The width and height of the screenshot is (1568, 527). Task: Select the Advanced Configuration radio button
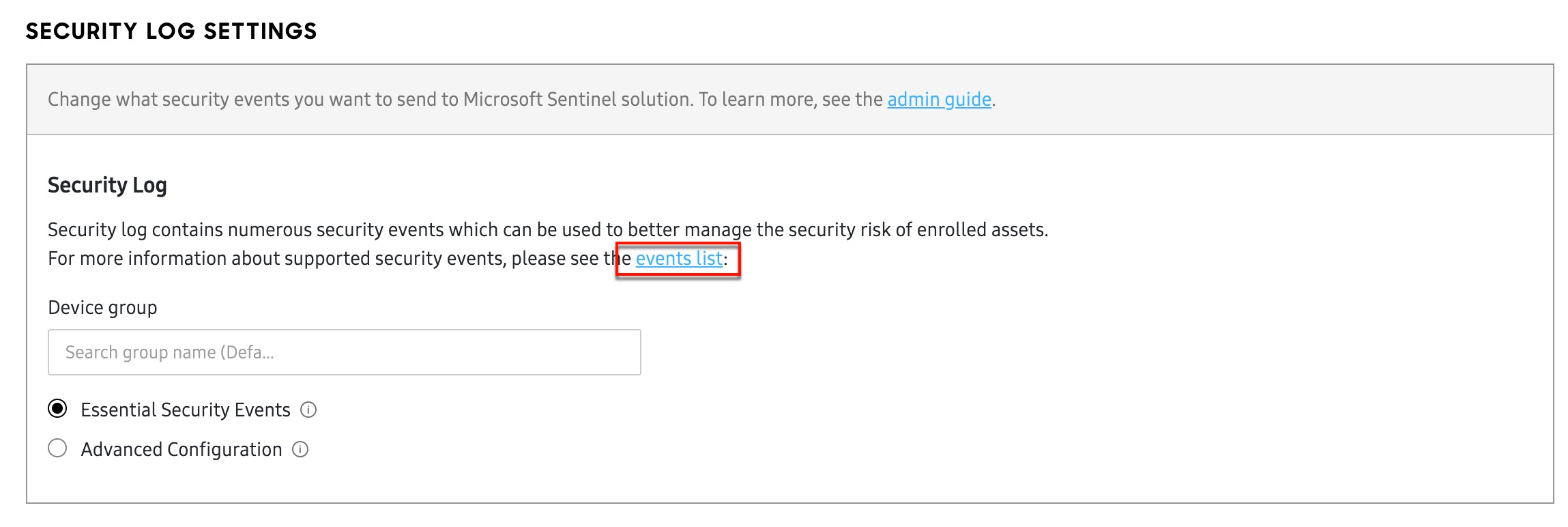pyautogui.click(x=57, y=448)
